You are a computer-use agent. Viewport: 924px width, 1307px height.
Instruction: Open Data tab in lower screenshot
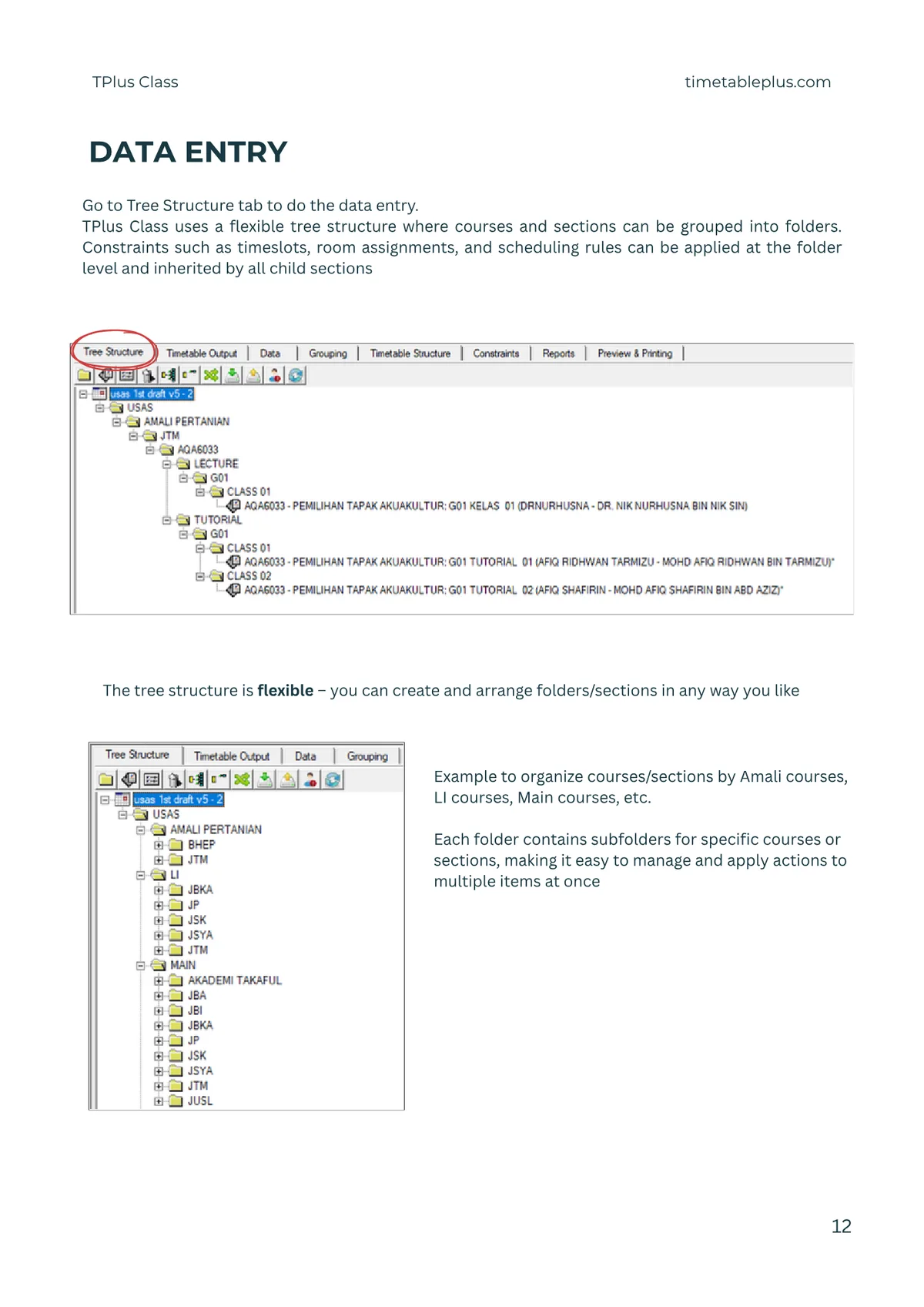tap(306, 756)
